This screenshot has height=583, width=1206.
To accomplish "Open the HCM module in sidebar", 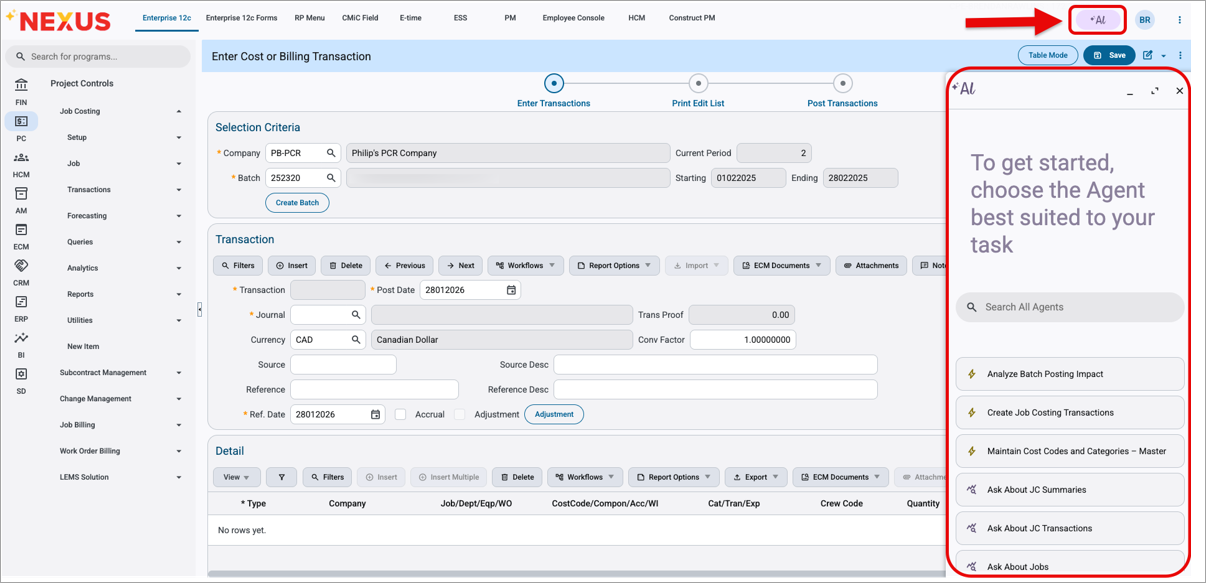I will 21,165.
